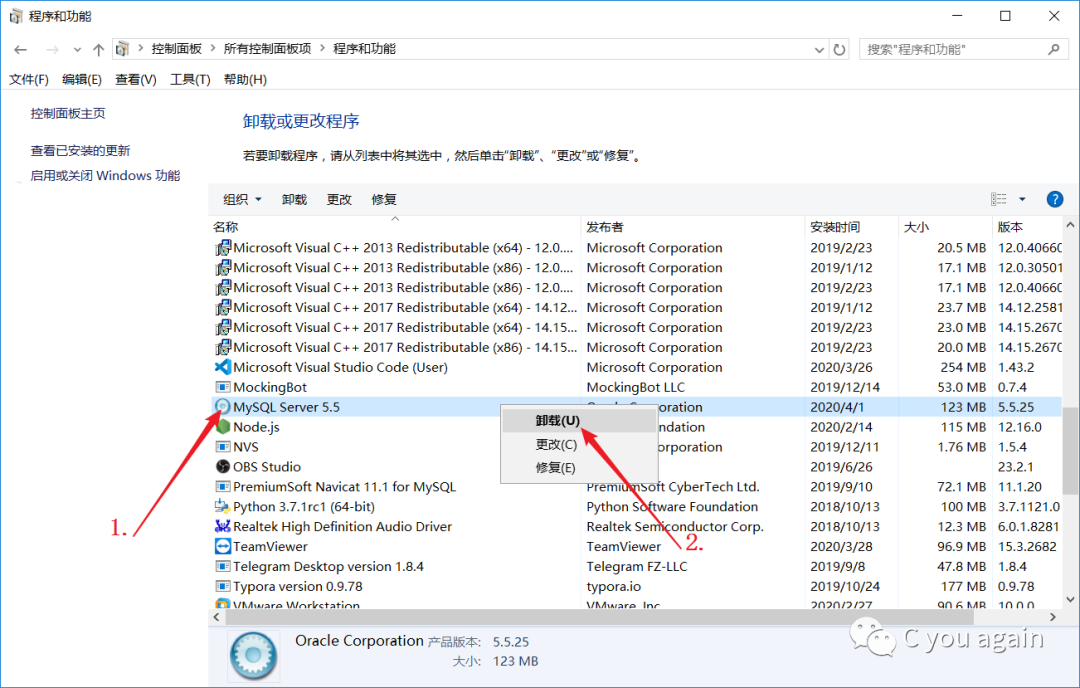Open the 文件(F) menu

pos(29,80)
